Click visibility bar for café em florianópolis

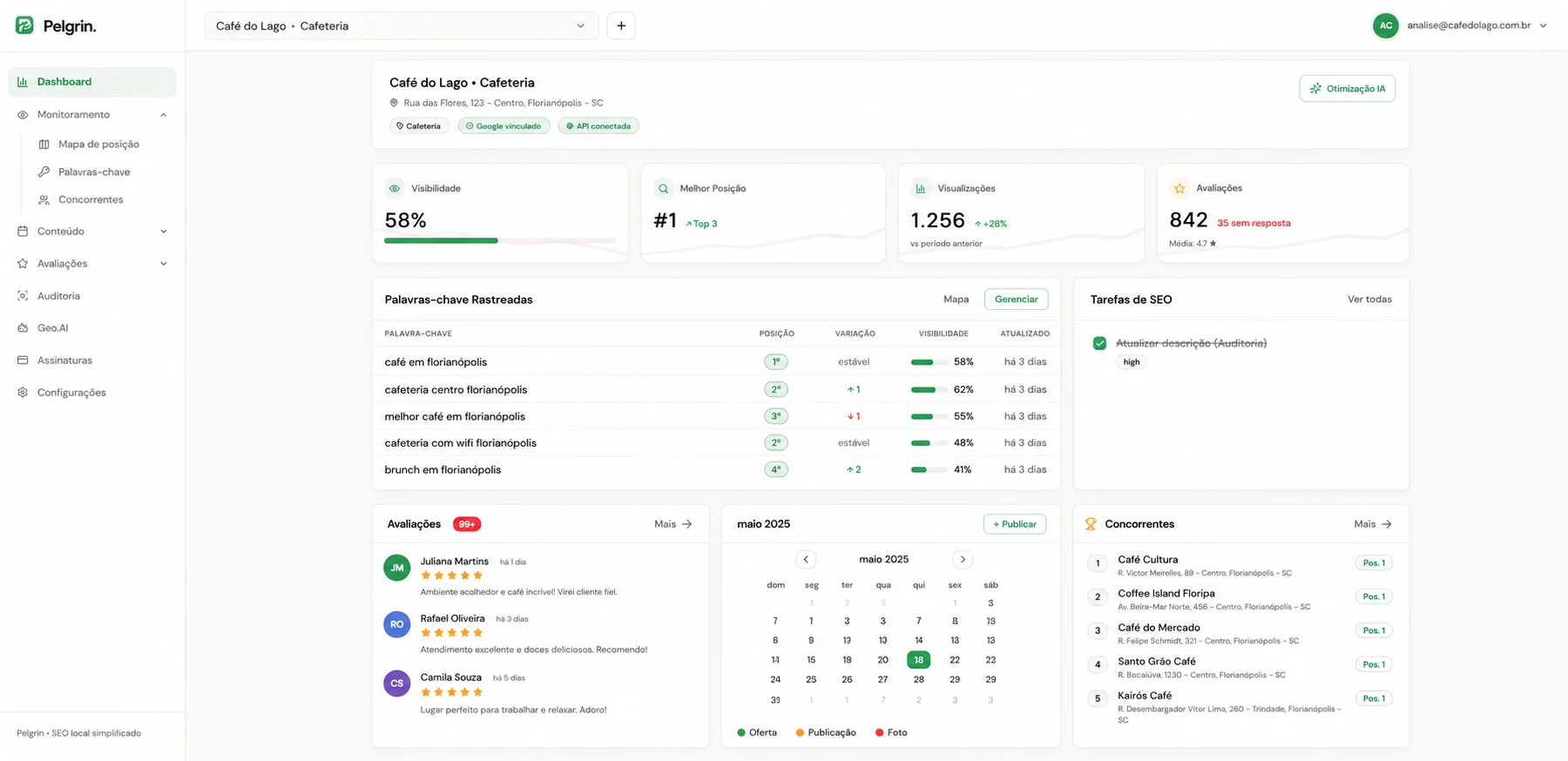929,362
